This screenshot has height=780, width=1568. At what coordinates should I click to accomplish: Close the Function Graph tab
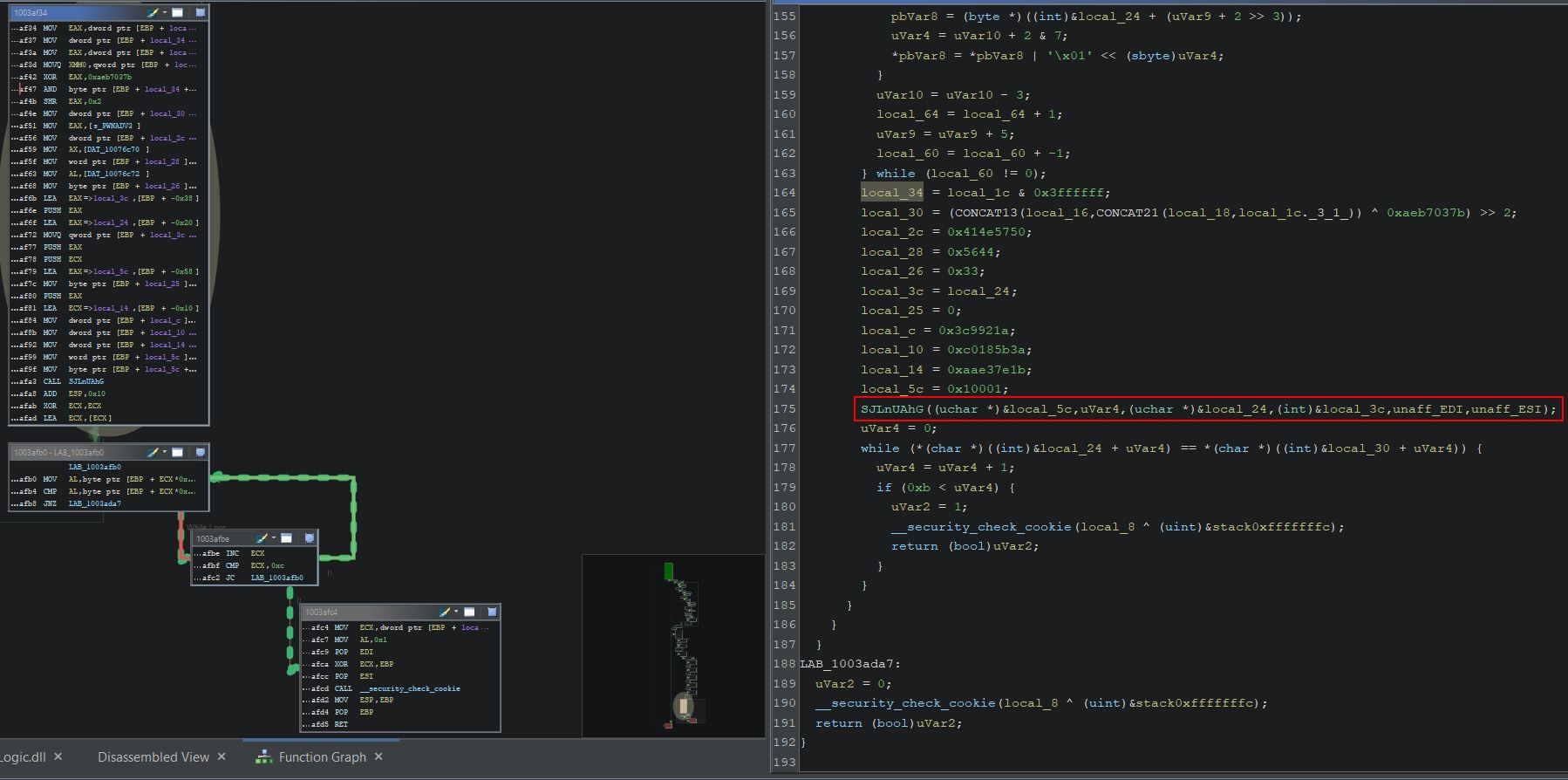coord(378,757)
